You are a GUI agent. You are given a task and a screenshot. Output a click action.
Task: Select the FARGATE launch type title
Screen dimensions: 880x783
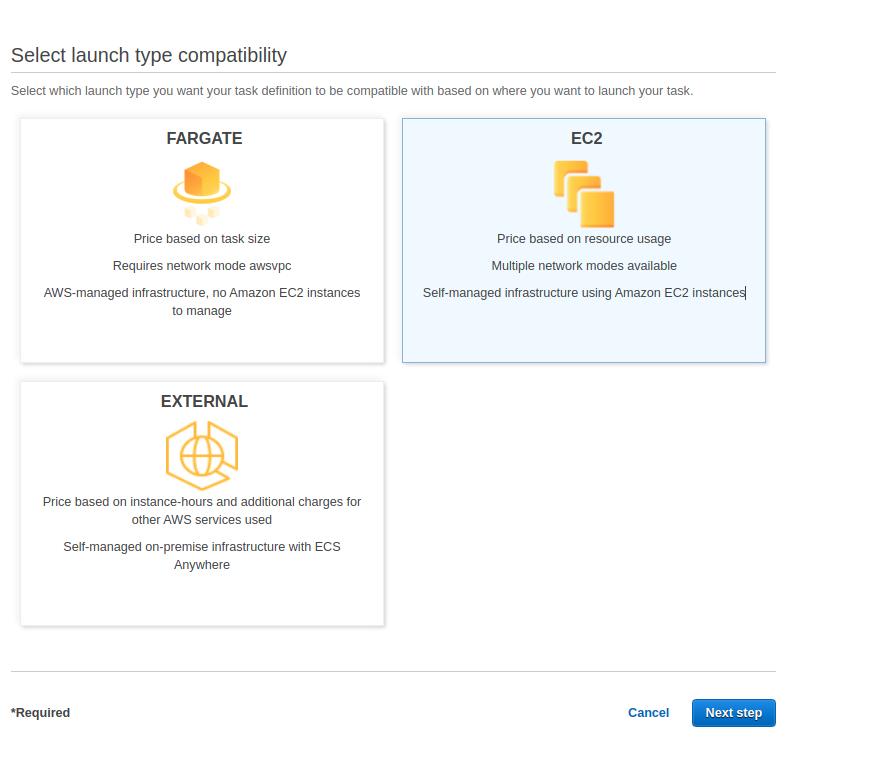click(204, 139)
